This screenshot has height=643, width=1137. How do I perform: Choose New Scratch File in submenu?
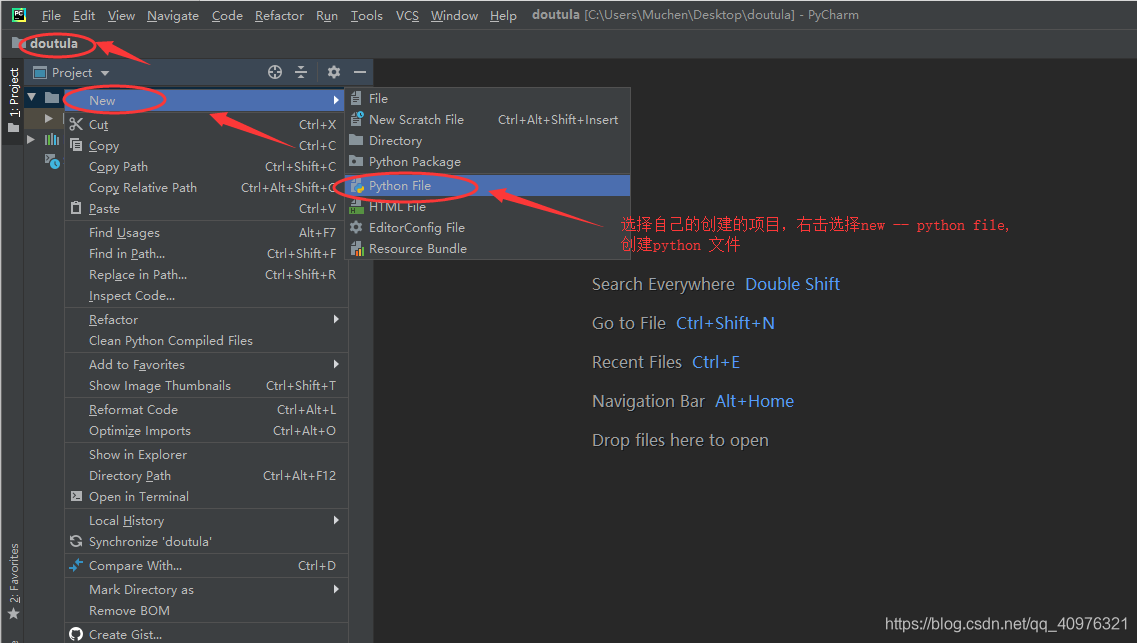pos(488,119)
